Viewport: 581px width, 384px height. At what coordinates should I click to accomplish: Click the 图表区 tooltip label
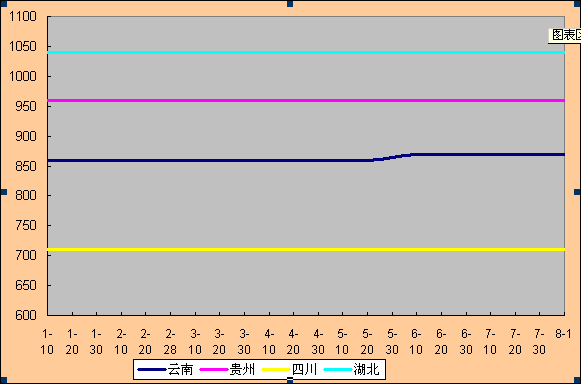click(x=565, y=35)
